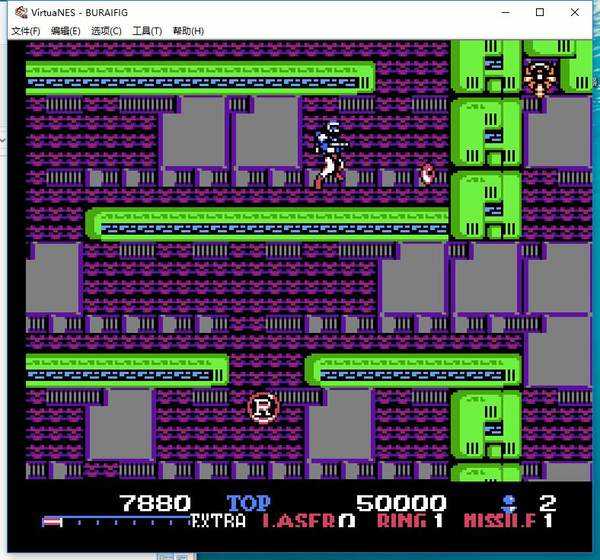Viewport: 600px width, 560px height.
Task: Maximize the VirtuaNES window
Action: (540, 12)
